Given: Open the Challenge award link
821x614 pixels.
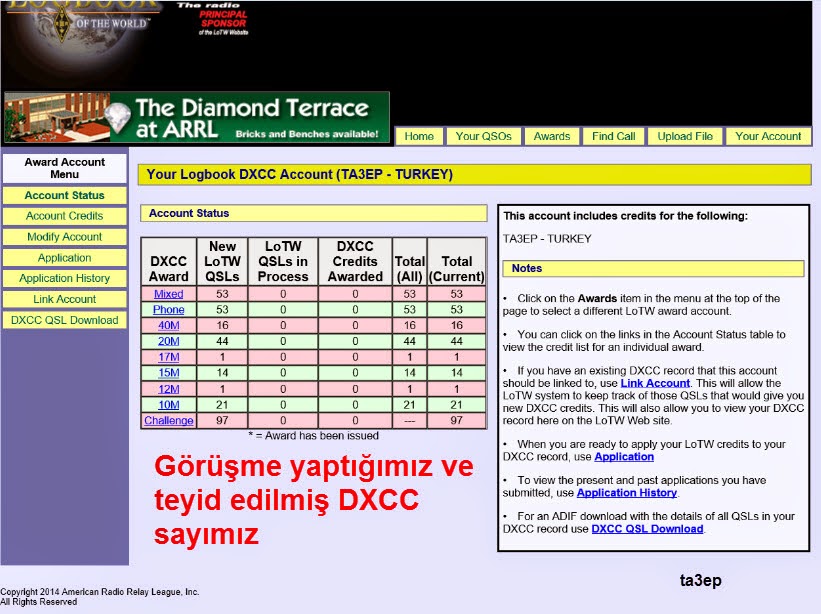Looking at the screenshot, I should click(169, 420).
